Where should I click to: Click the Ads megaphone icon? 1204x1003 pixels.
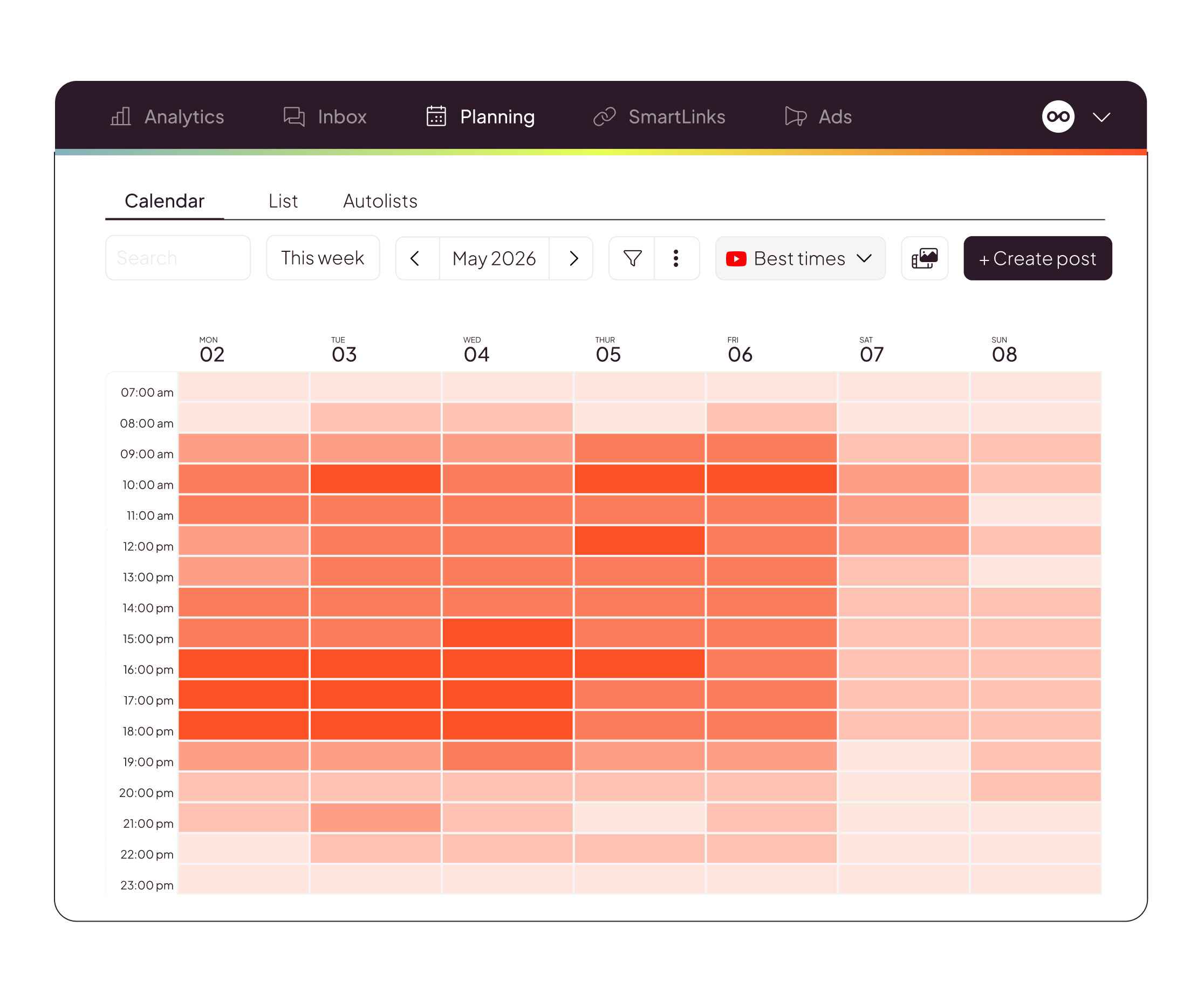click(796, 116)
